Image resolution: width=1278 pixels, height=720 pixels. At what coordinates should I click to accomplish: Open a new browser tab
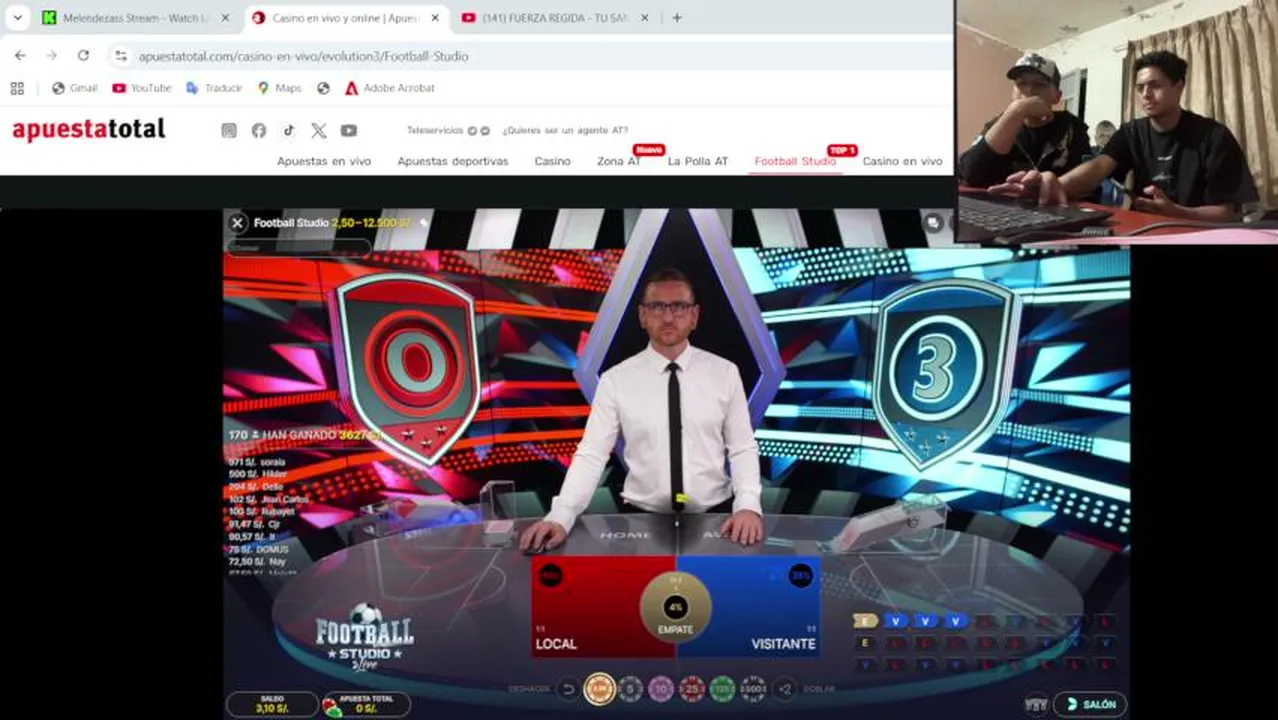[677, 18]
